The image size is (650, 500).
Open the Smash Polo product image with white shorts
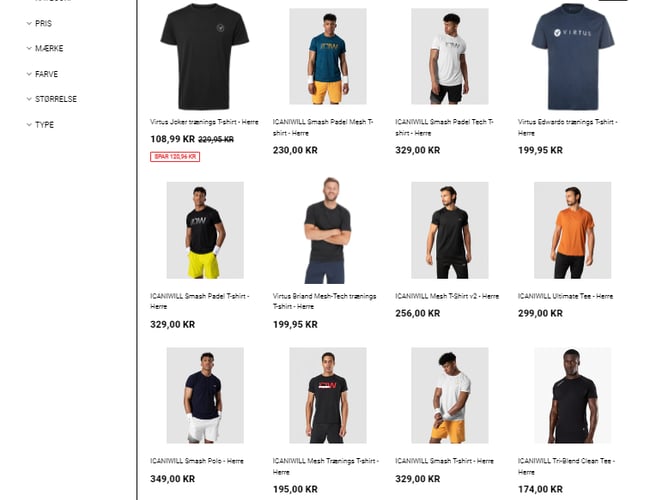(x=205, y=396)
